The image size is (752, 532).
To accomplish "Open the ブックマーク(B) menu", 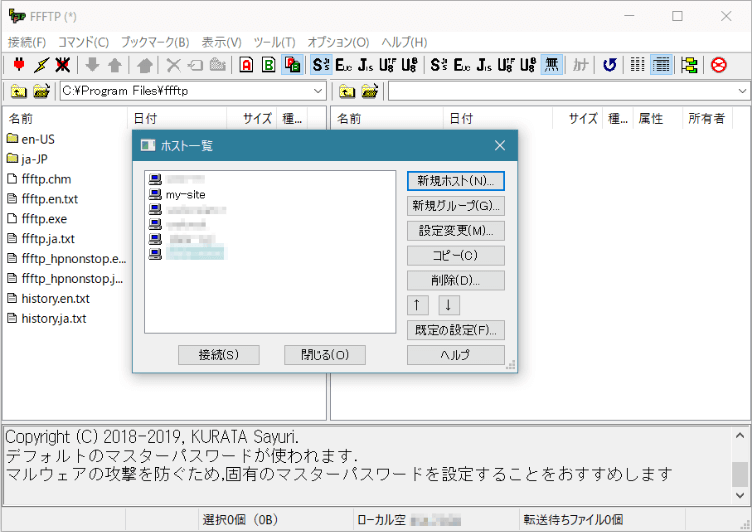I will click(155, 42).
